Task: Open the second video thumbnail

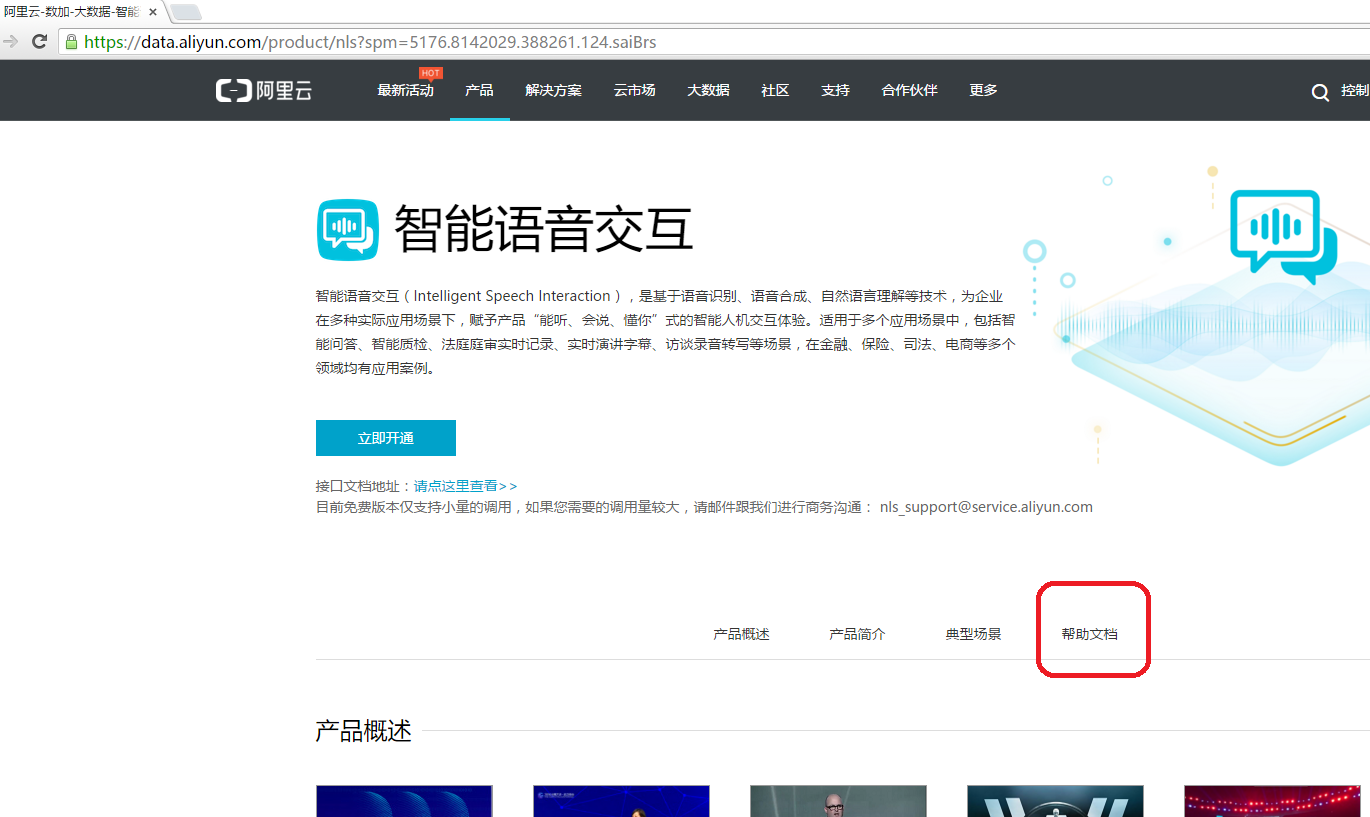Action: (621, 801)
